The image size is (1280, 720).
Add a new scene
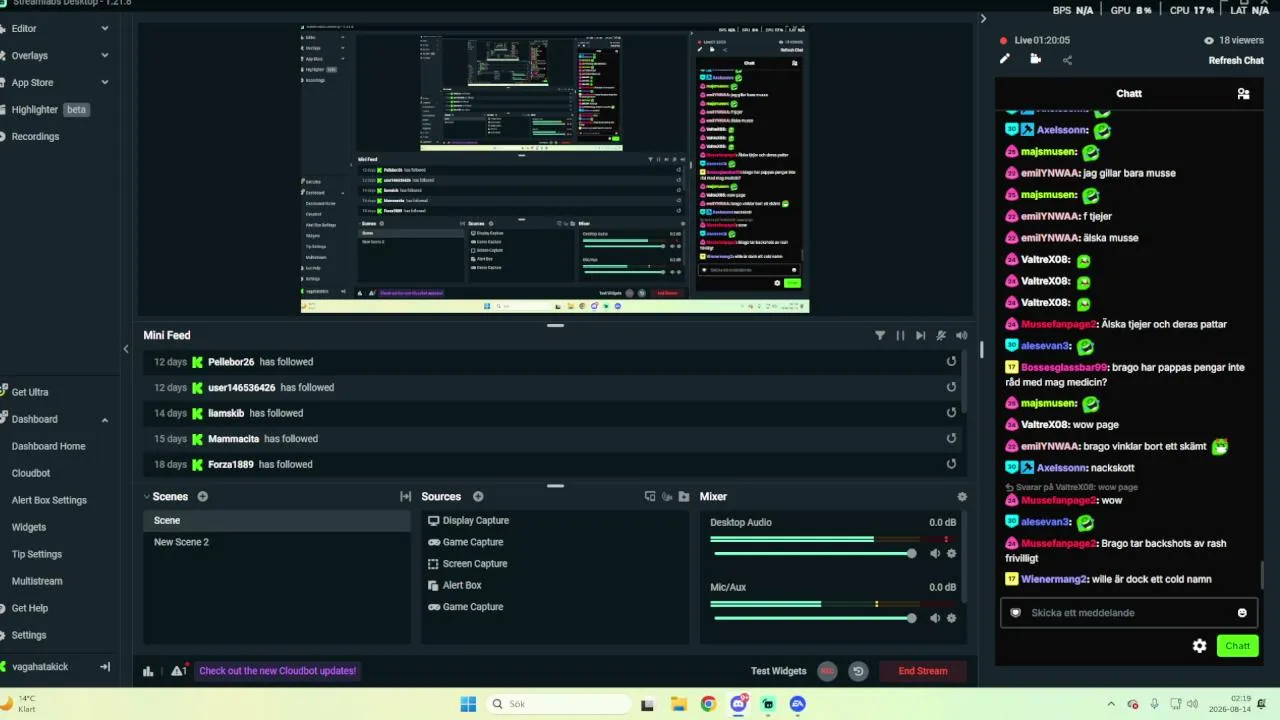click(203, 497)
